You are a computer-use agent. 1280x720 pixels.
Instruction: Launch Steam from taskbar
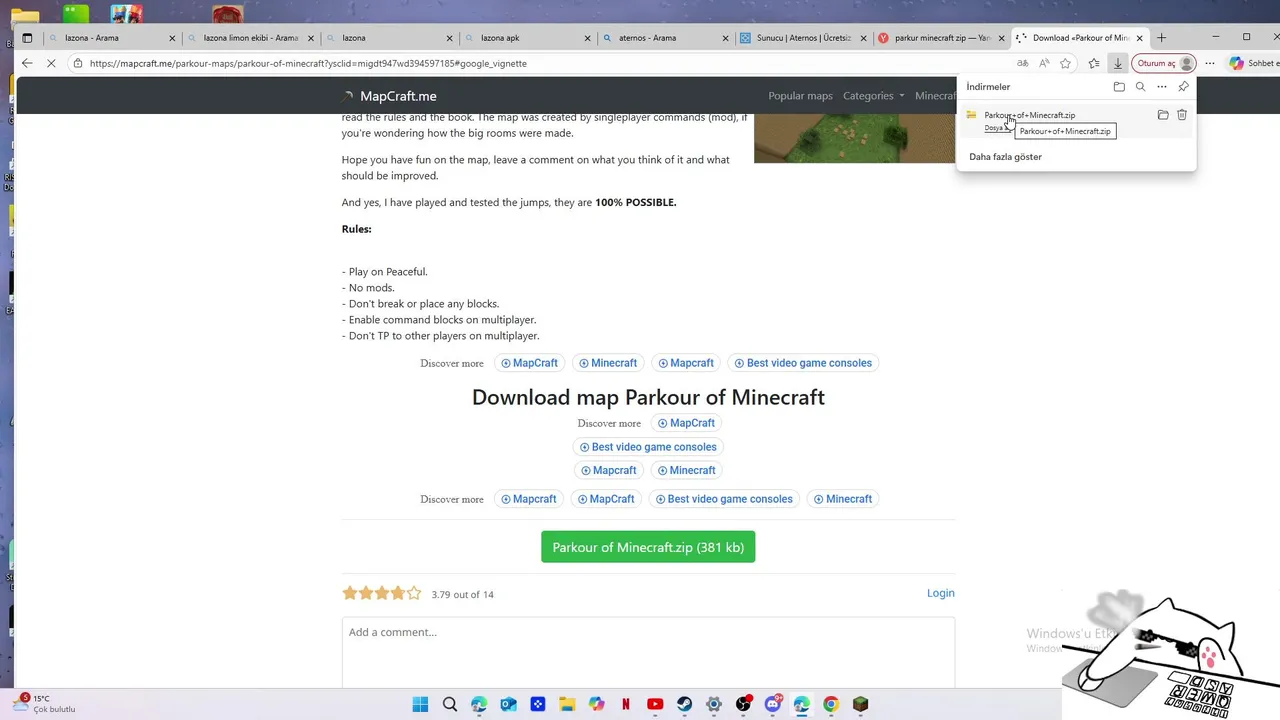coord(684,704)
